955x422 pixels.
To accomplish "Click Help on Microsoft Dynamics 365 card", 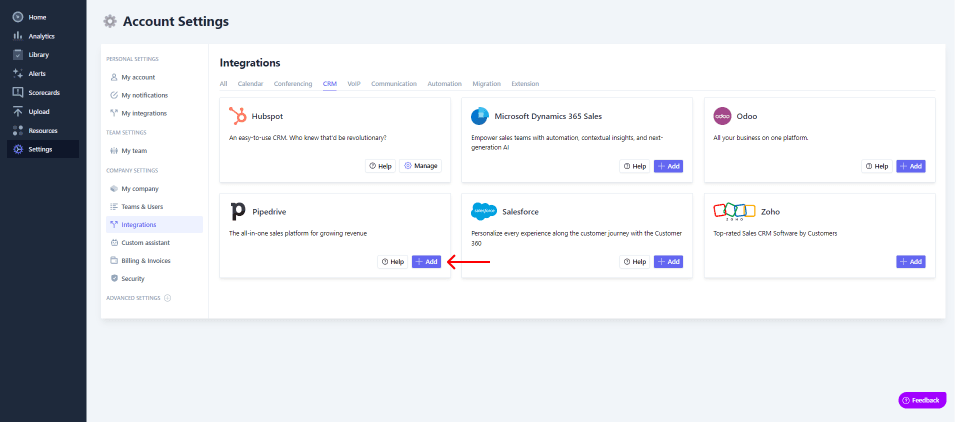I will pyautogui.click(x=635, y=166).
